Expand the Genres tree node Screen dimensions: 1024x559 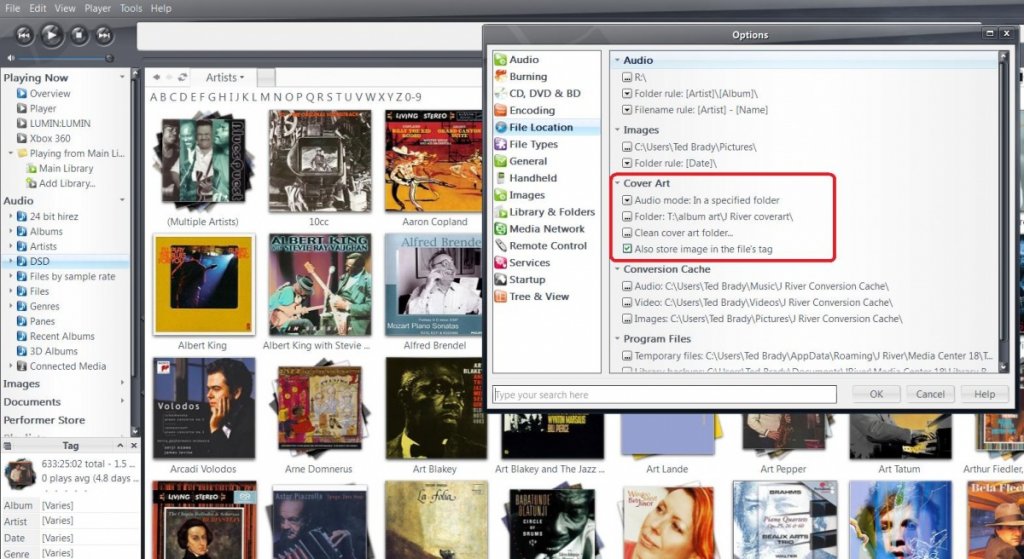pyautogui.click(x=10, y=306)
